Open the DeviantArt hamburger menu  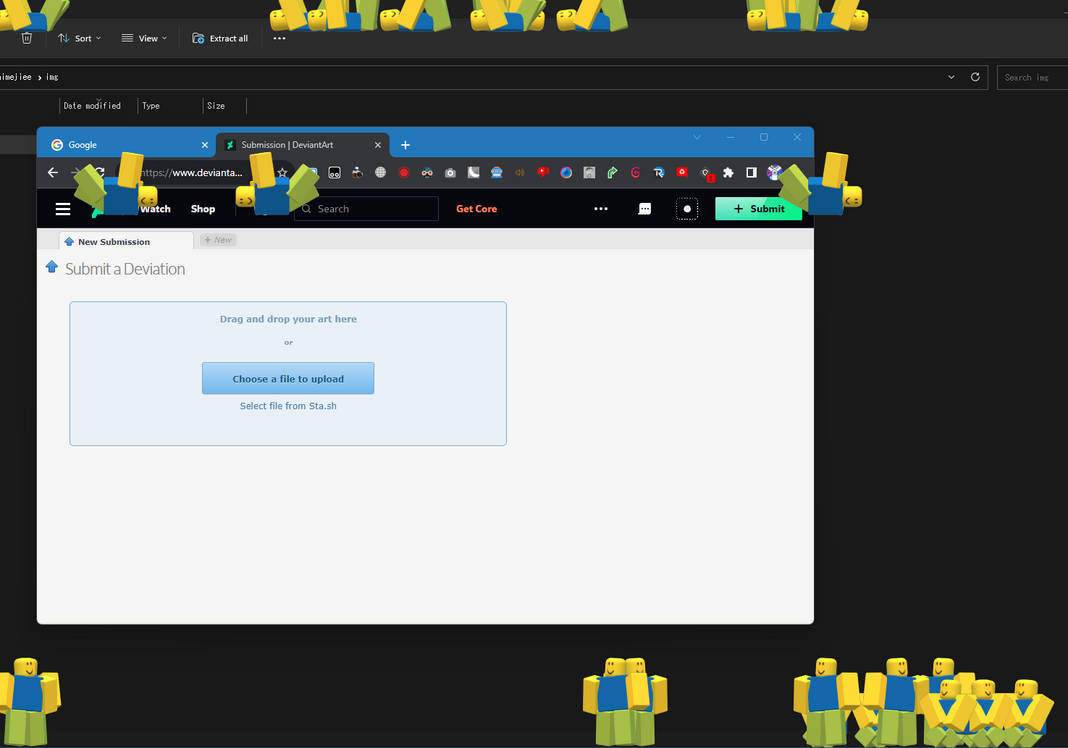tap(63, 209)
